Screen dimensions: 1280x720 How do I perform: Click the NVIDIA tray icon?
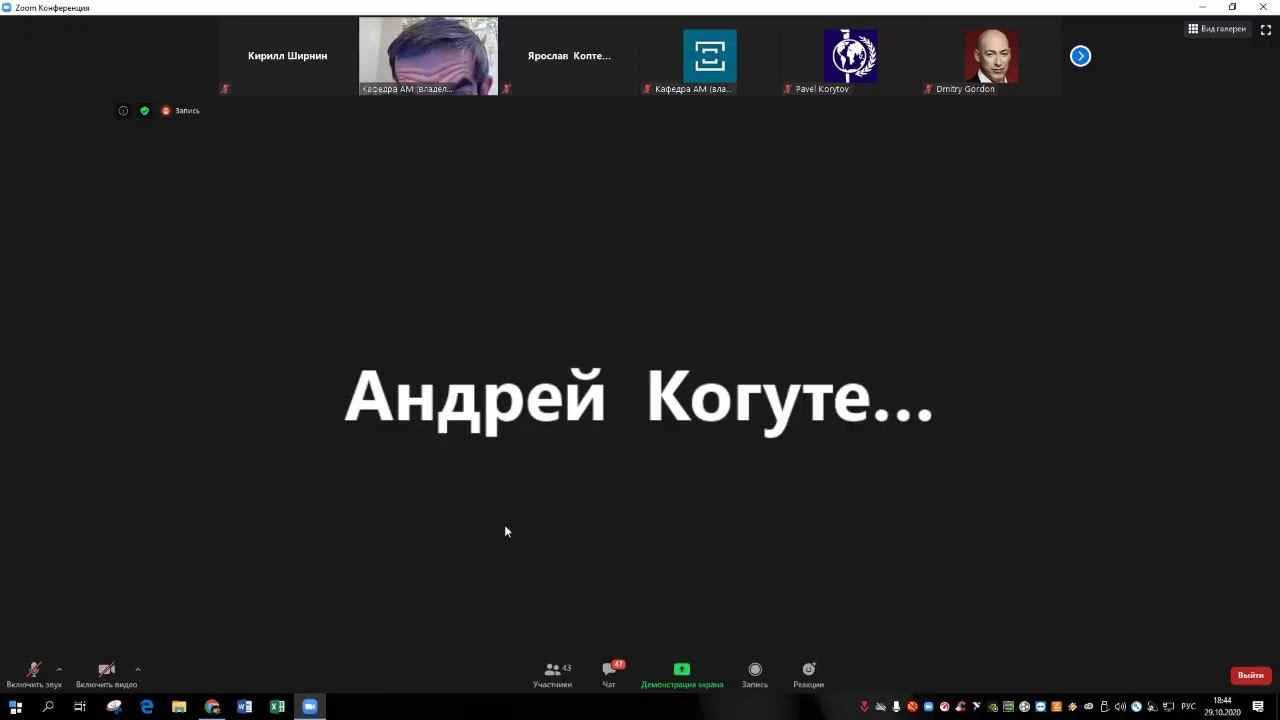tap(993, 707)
